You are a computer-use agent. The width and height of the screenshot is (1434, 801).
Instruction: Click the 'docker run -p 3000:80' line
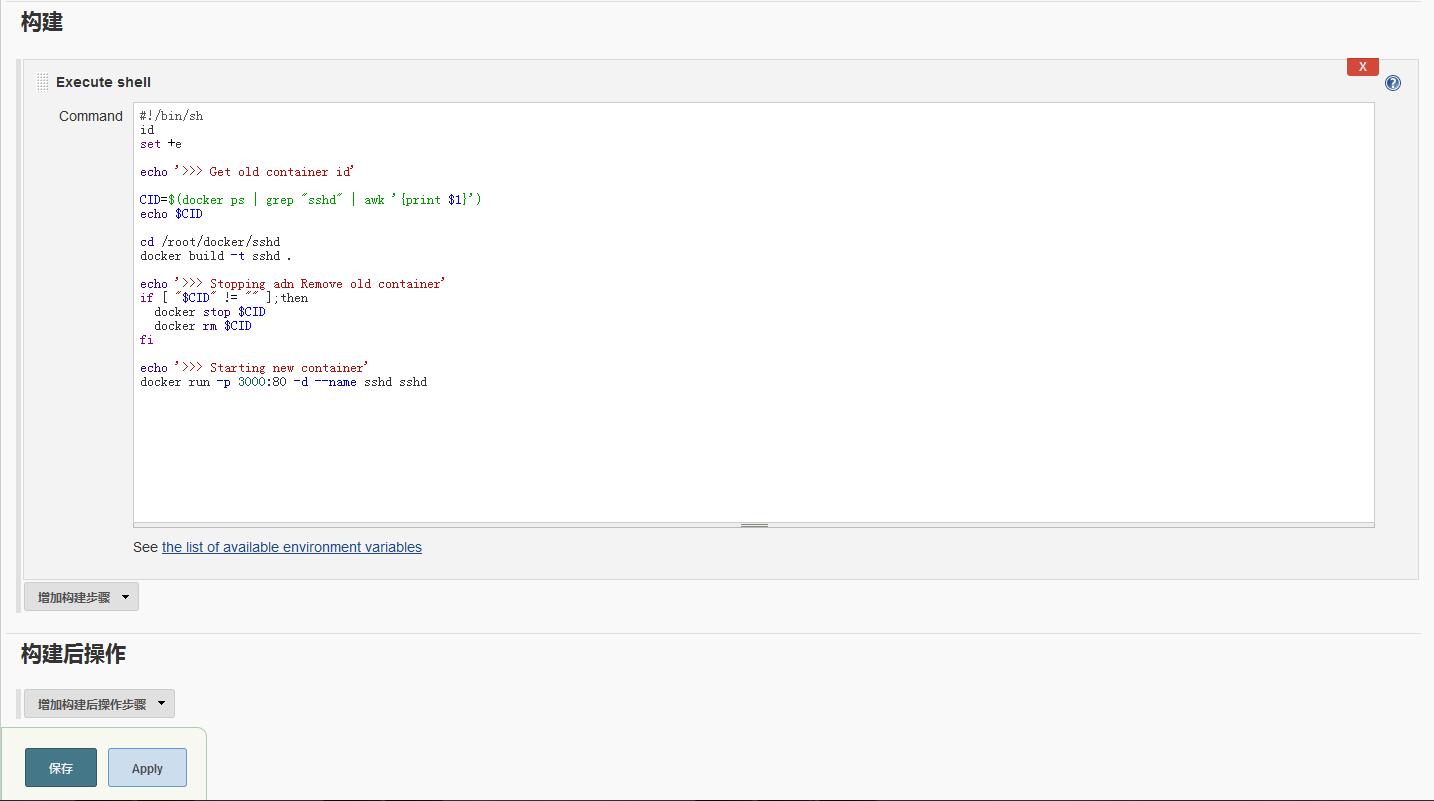(x=283, y=382)
